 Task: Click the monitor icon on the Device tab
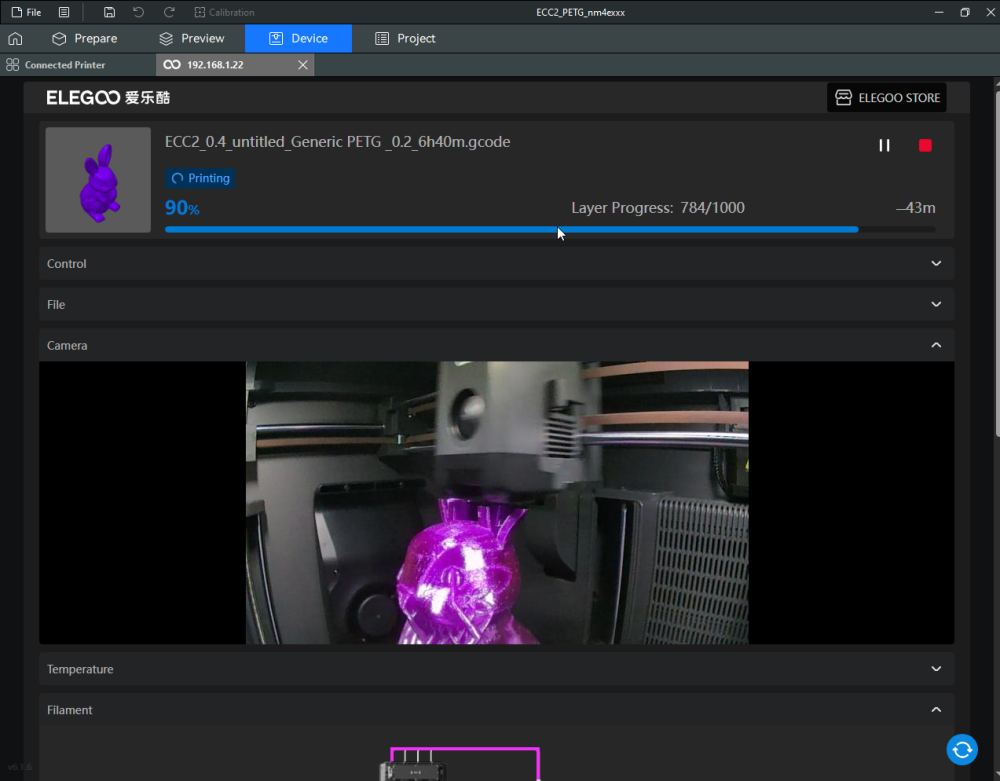276,38
